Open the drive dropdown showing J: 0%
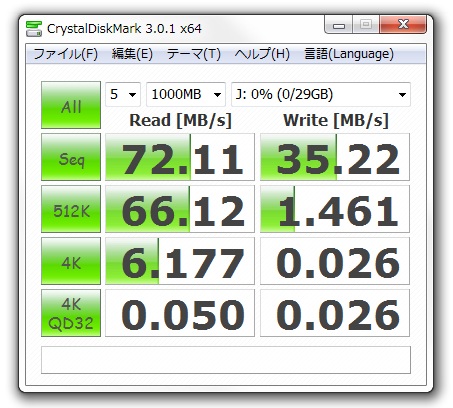This screenshot has height=408, width=453. (321, 95)
